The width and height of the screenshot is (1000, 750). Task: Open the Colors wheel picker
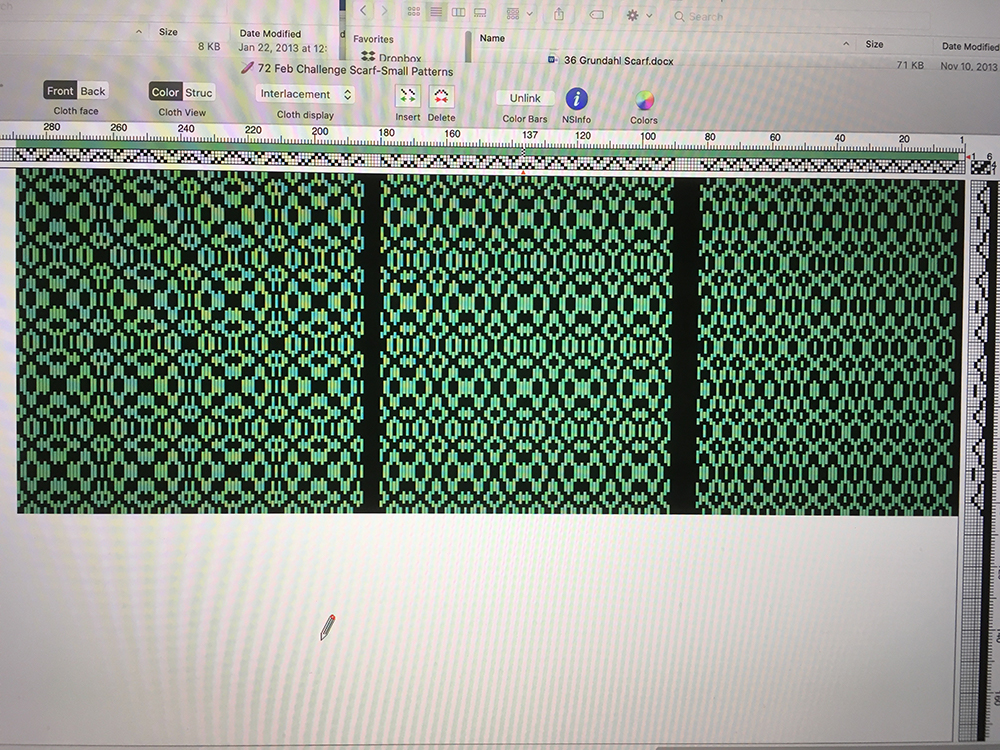pos(644,100)
